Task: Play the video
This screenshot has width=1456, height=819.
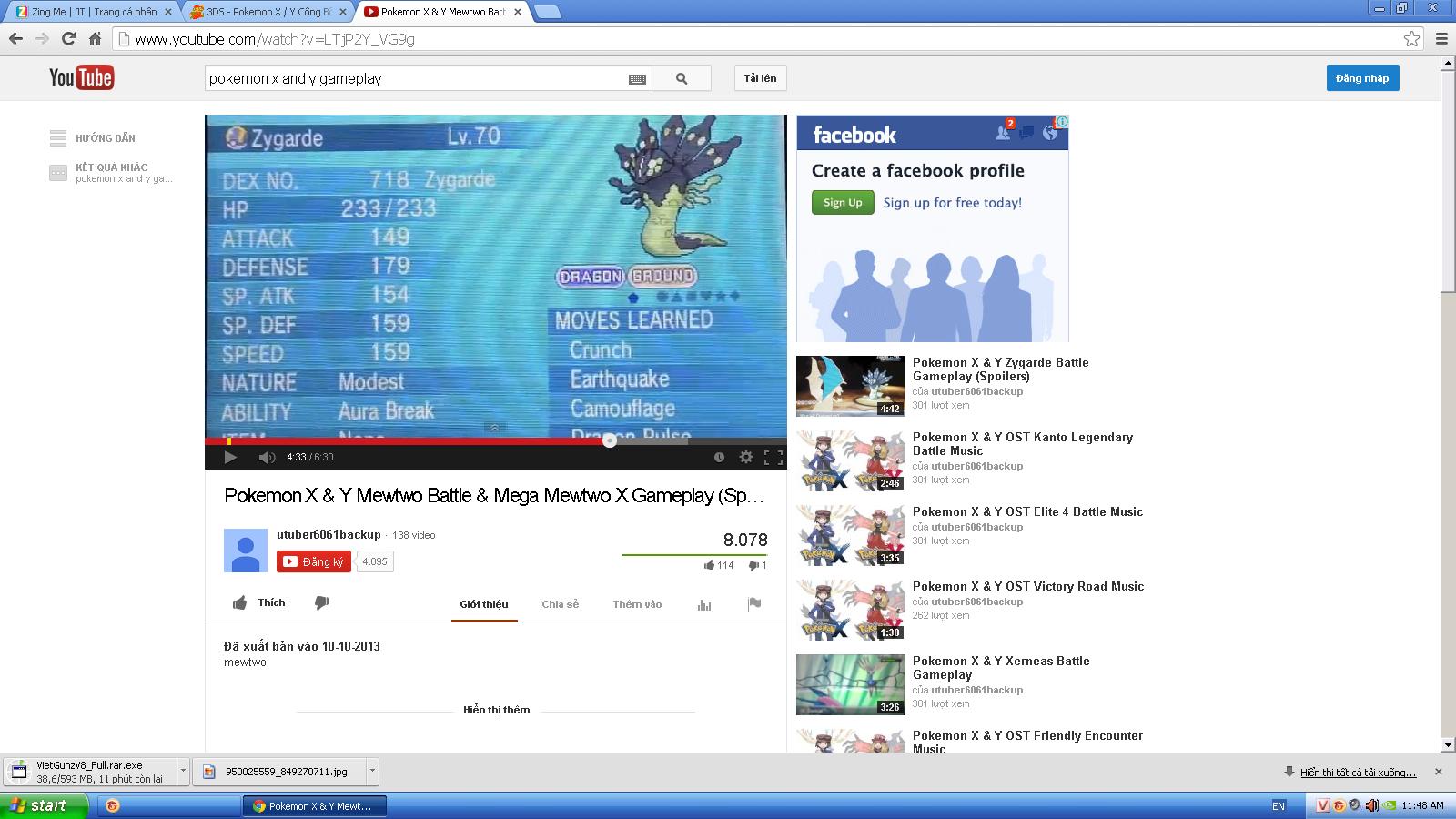Action: (230, 457)
